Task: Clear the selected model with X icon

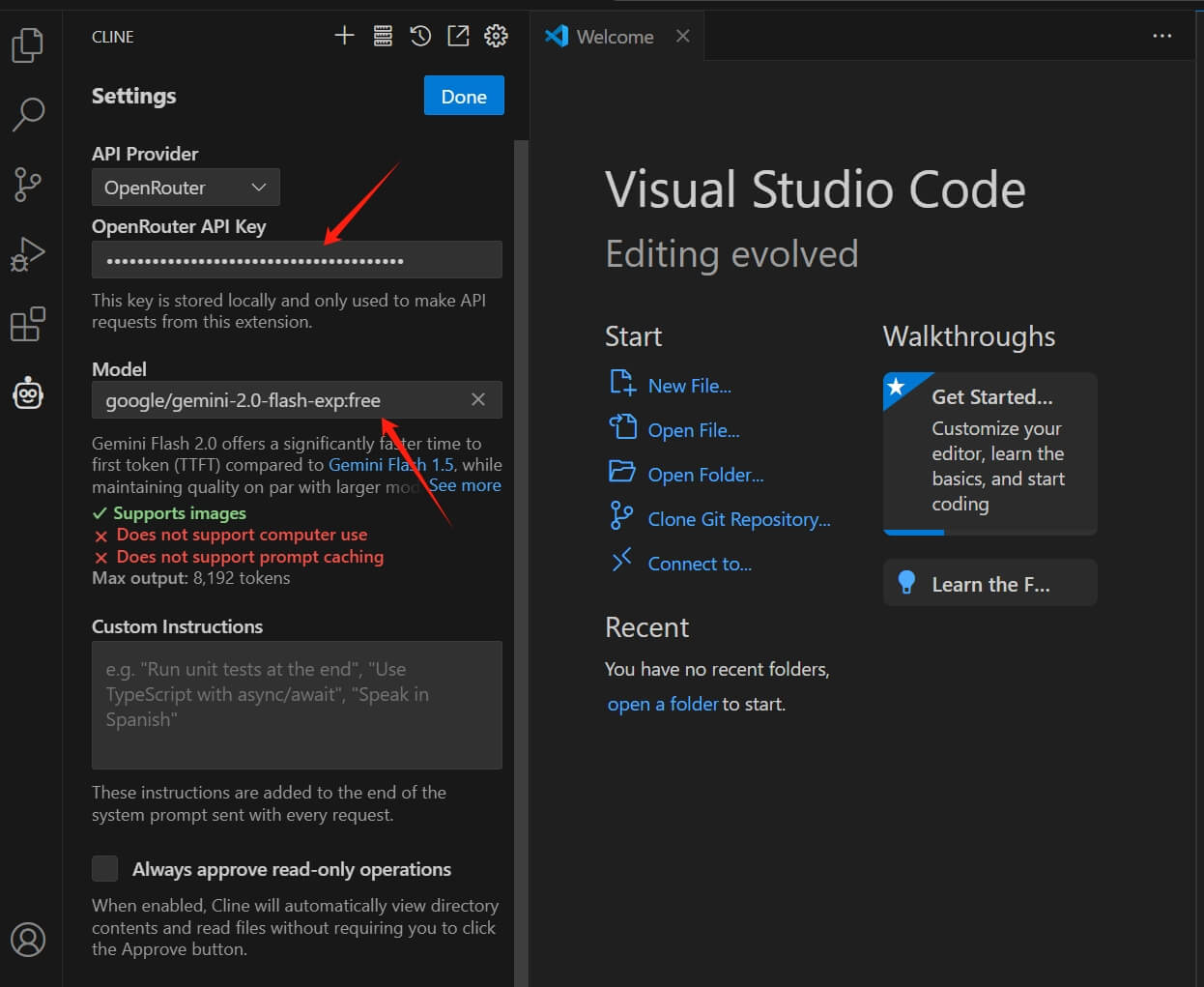Action: (478, 399)
